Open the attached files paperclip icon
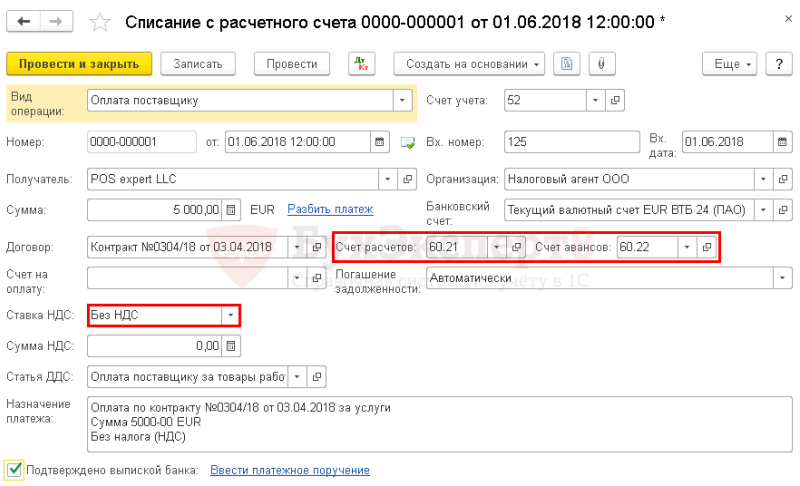The image size is (800, 486). point(602,64)
